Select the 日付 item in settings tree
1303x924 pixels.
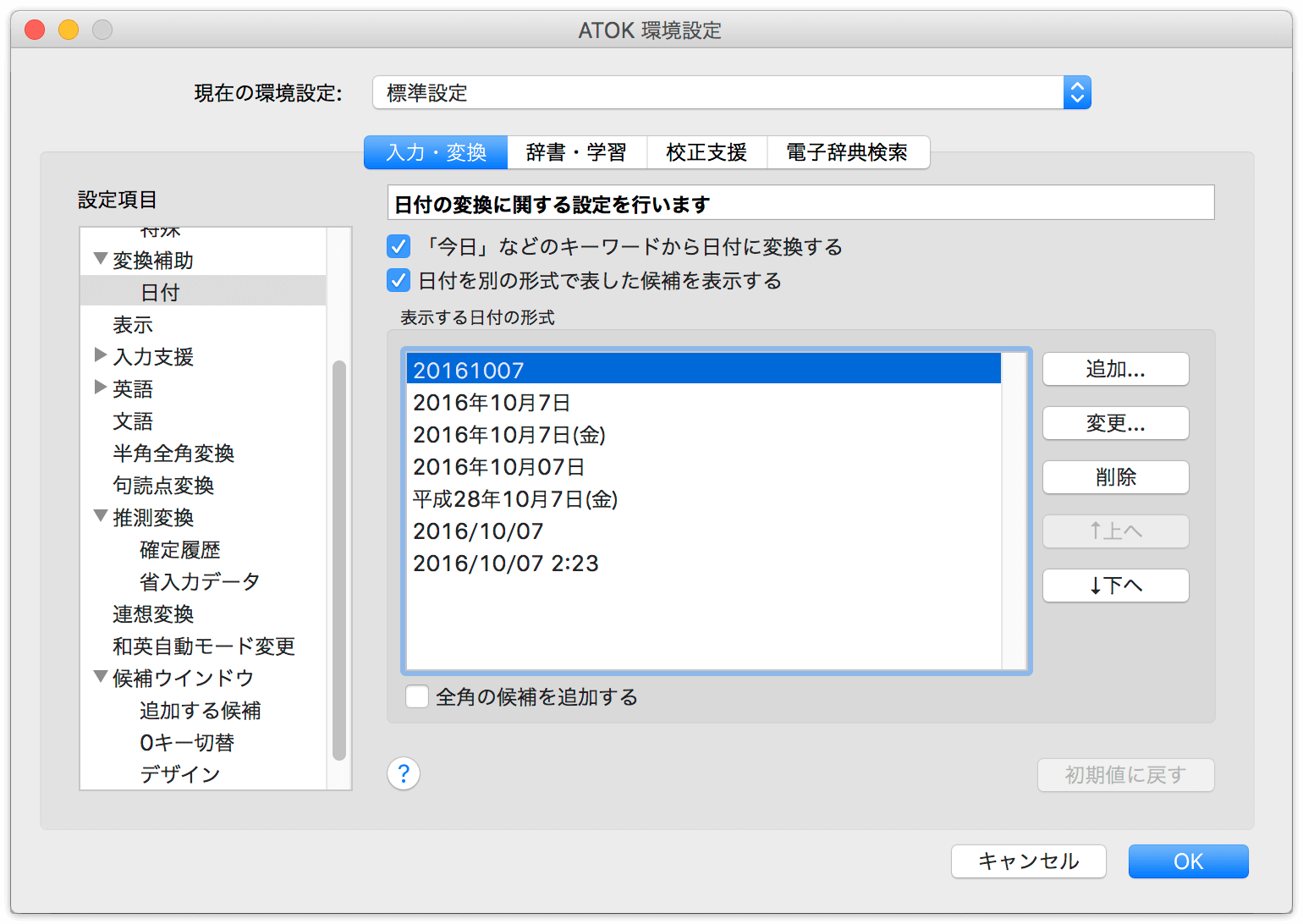(x=203, y=292)
